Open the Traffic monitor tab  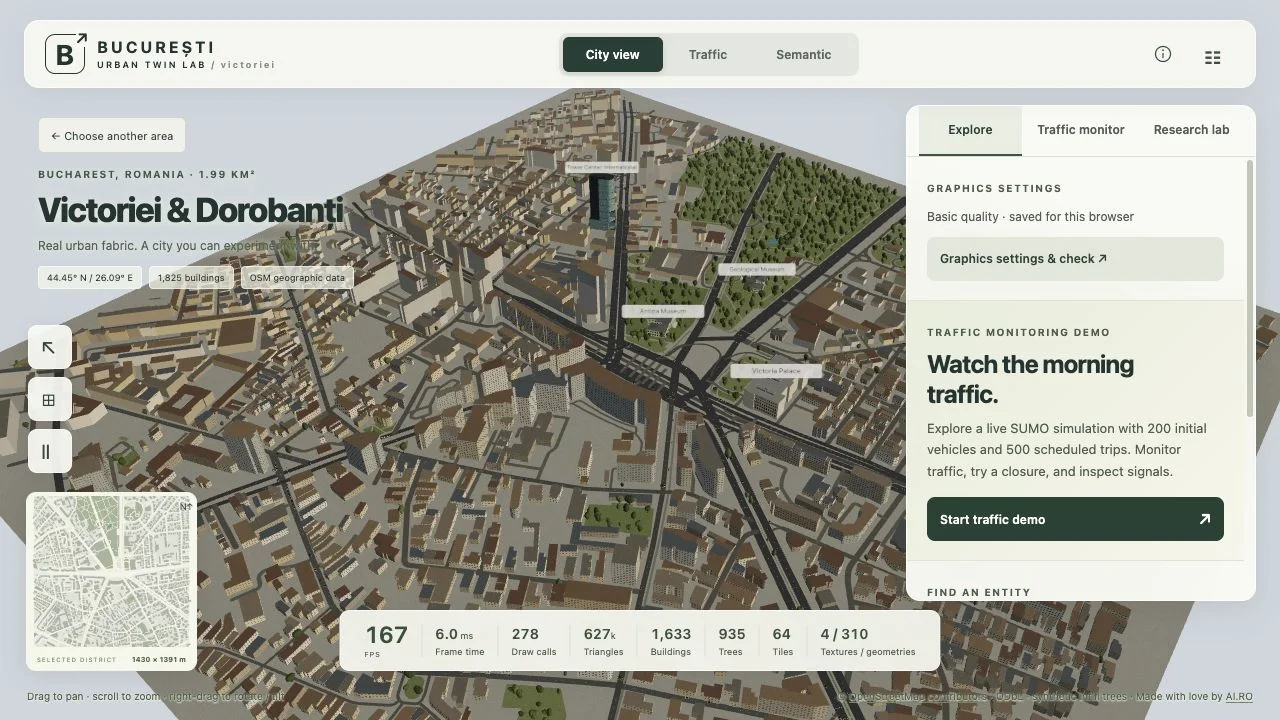pos(1081,130)
